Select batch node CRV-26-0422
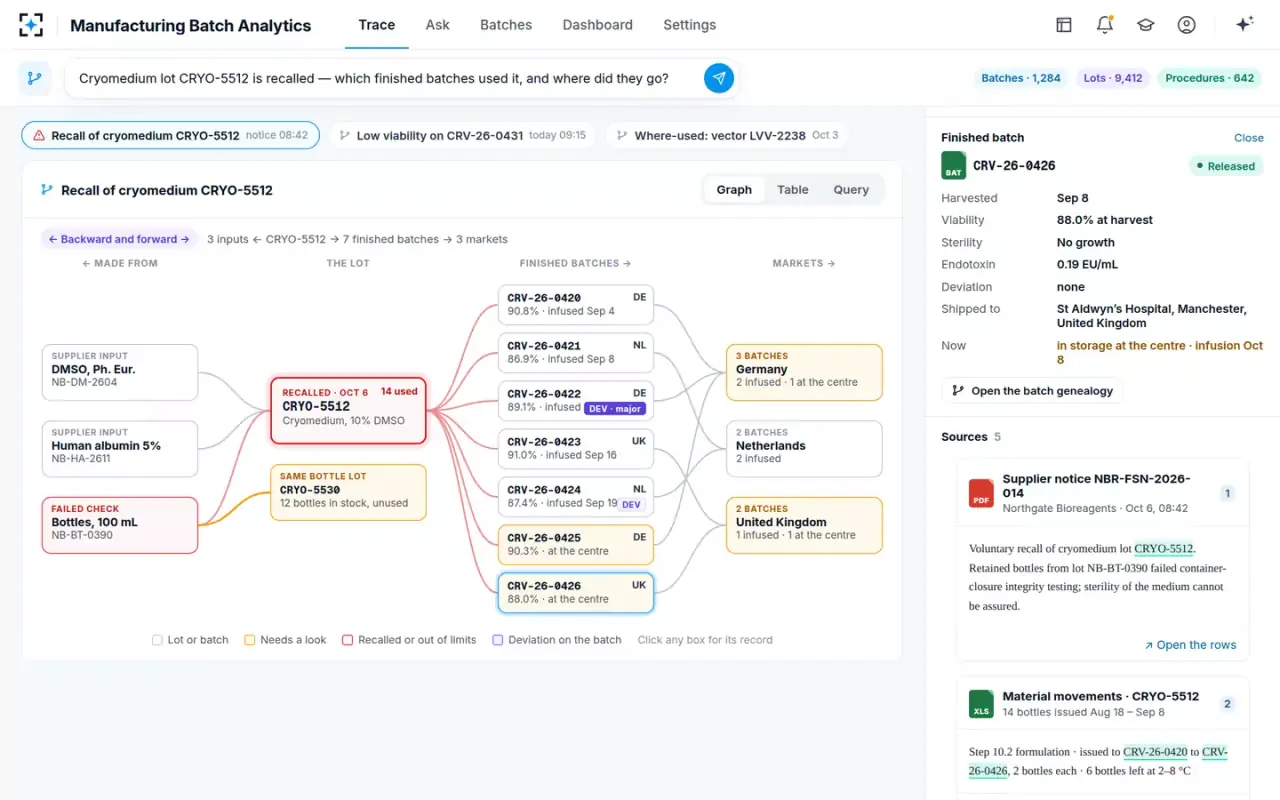The height and width of the screenshot is (800, 1280). [x=576, y=401]
